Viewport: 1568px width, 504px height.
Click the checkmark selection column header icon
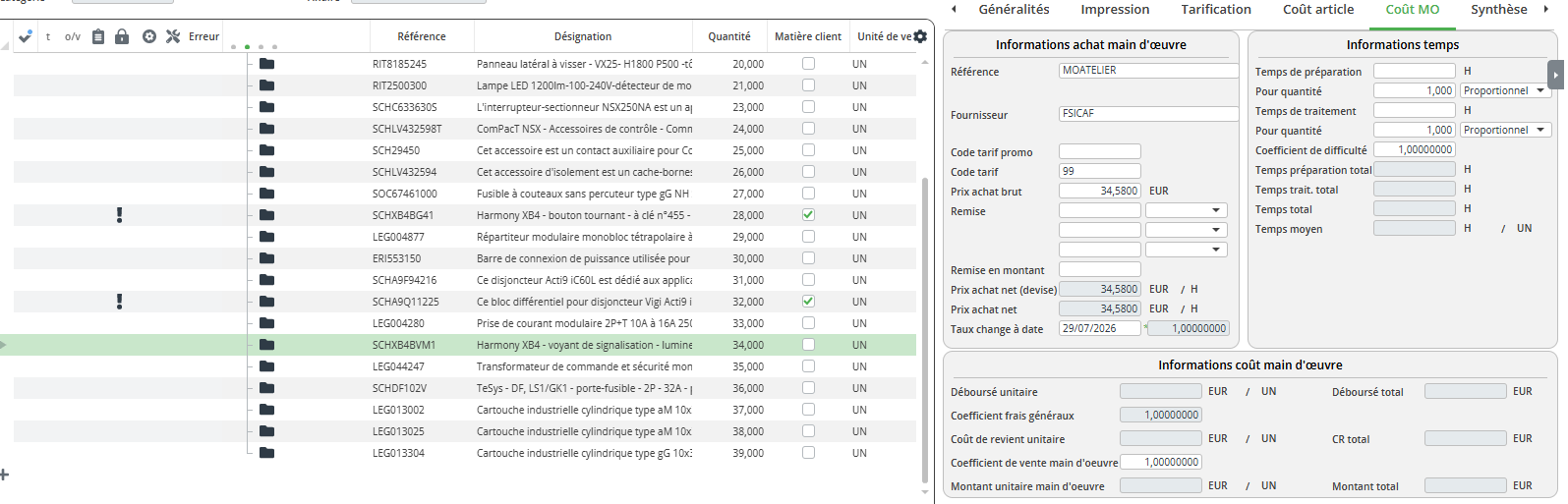26,36
